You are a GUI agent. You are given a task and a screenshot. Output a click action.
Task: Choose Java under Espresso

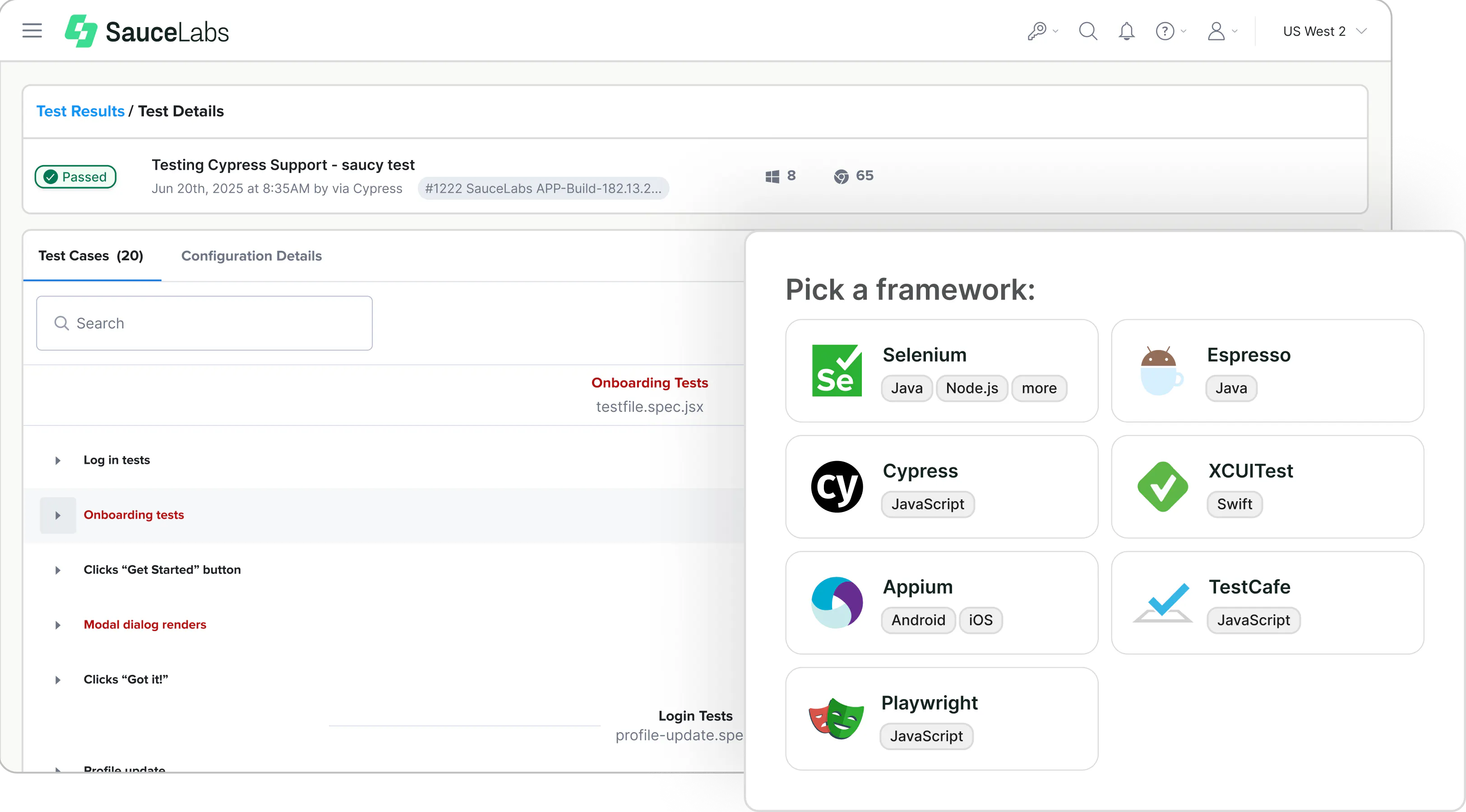coord(1231,389)
